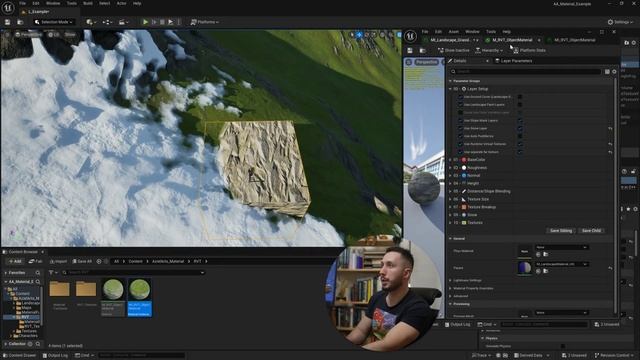Open the Window menu of main editor

[x=53, y=3]
